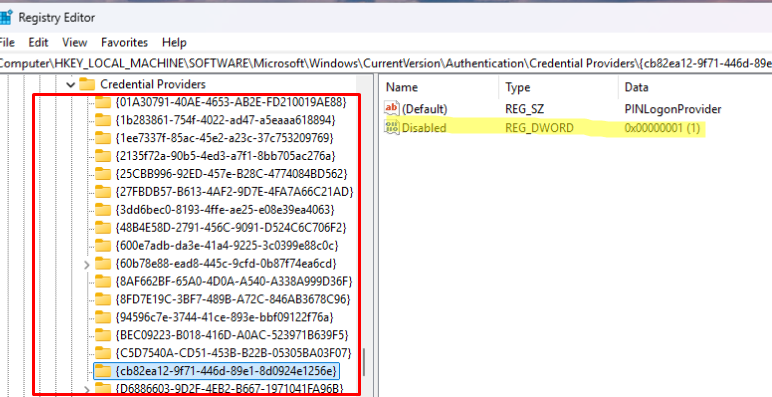The width and height of the screenshot is (772, 397).
Task: Click the REG_SZ type cell
Action: pos(524,109)
